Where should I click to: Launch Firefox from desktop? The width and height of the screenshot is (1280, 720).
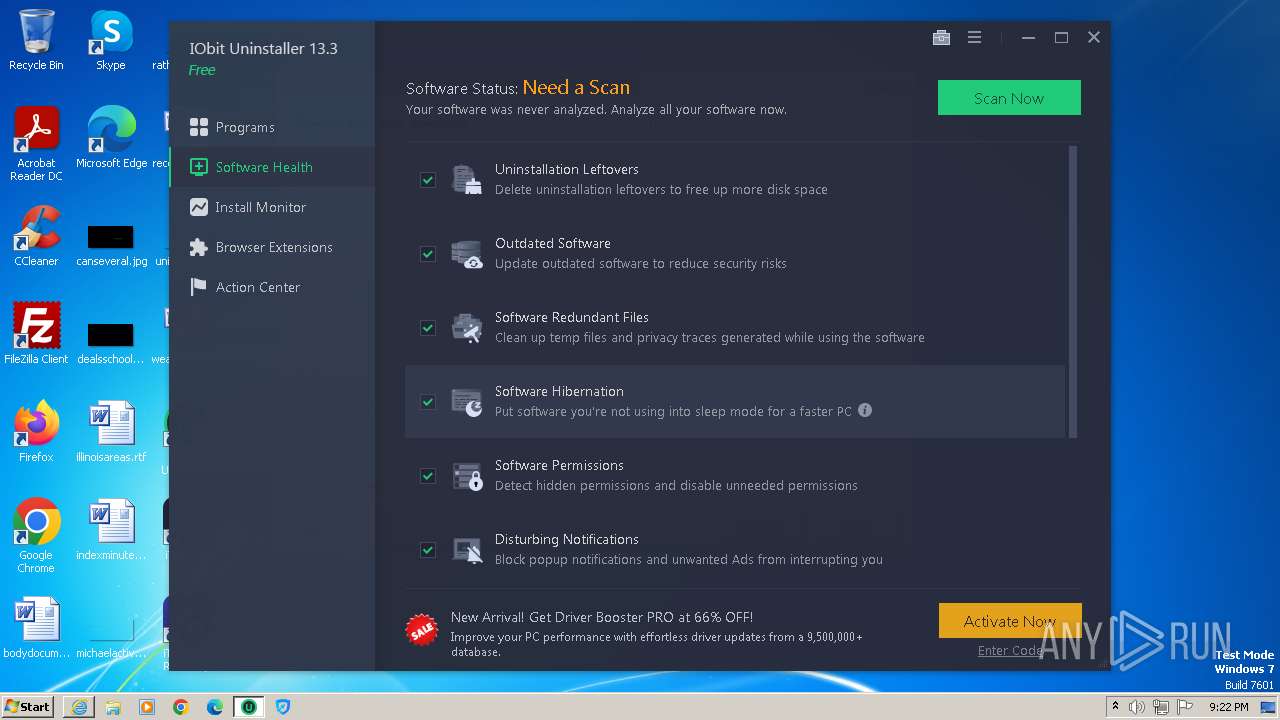coord(36,431)
